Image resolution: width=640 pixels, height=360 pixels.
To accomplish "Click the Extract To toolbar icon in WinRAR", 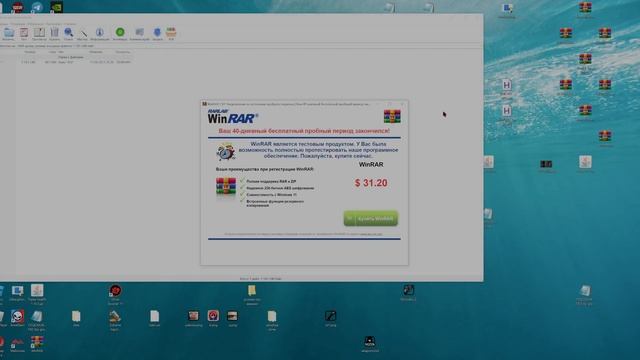I will 9,33.
